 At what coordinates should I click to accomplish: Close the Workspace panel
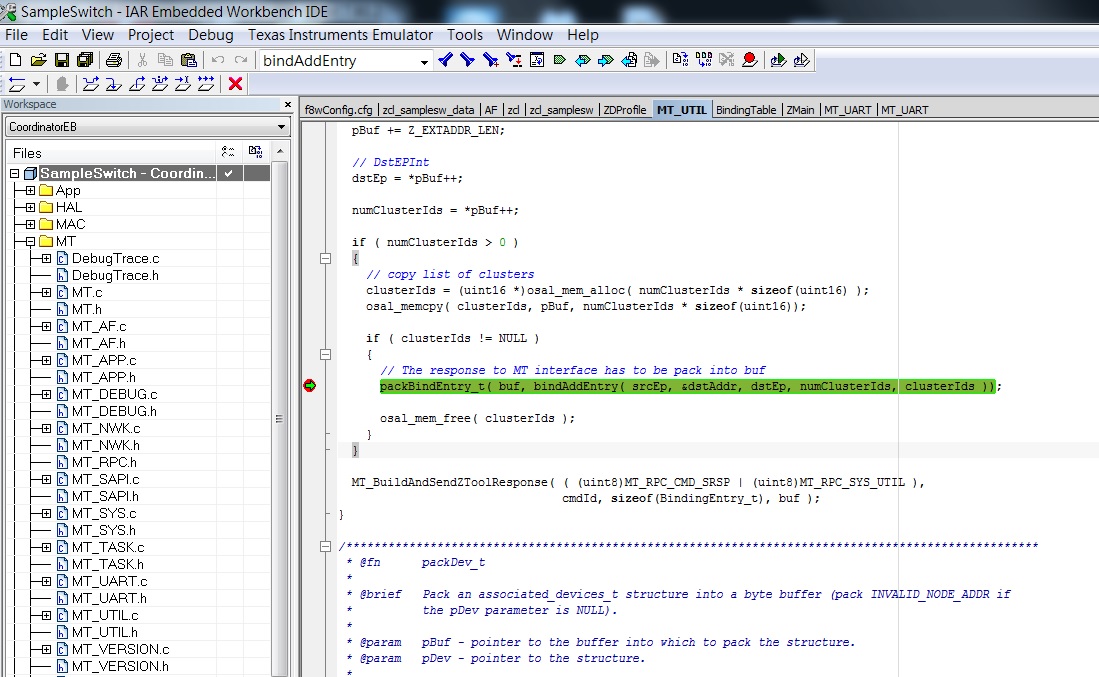288,104
